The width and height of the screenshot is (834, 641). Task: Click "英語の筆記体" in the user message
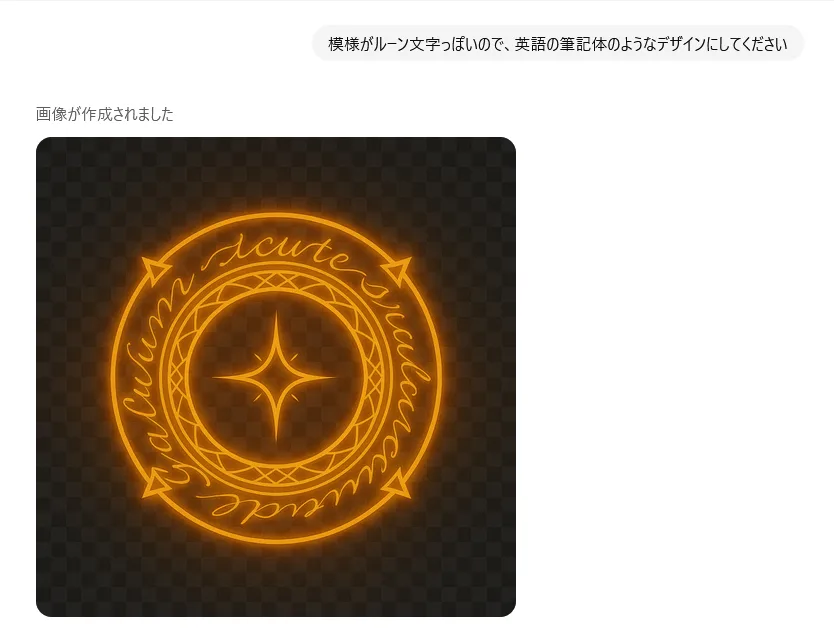(561, 44)
